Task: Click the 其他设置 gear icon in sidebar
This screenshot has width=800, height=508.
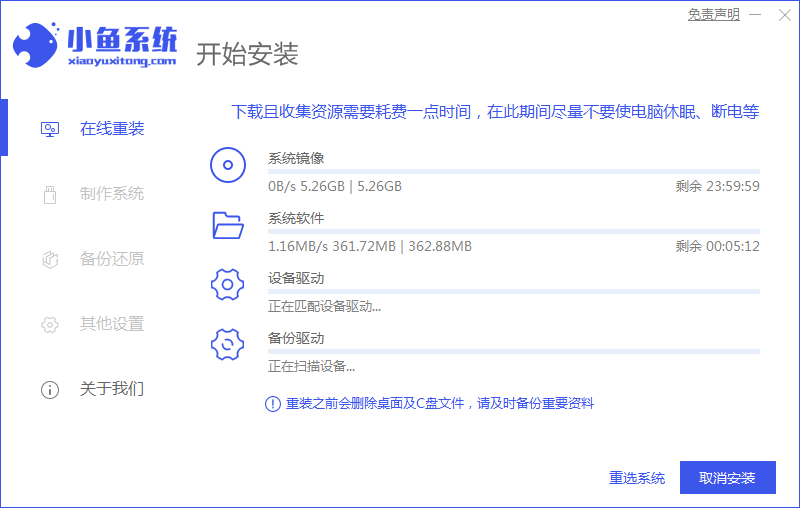Action: click(x=50, y=325)
